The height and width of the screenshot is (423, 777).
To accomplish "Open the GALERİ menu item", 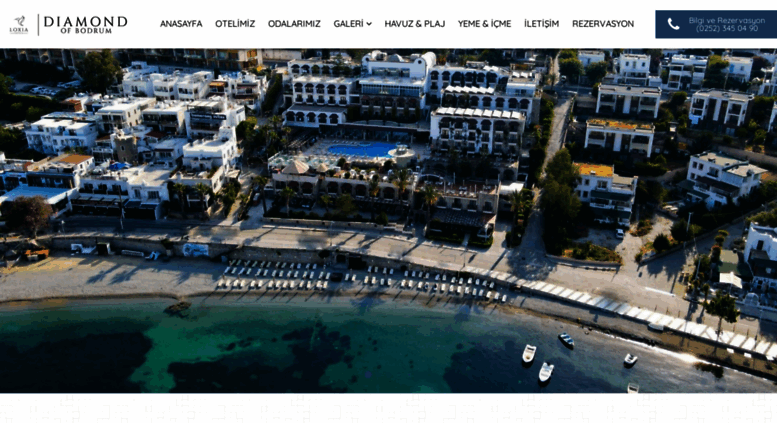I will click(348, 24).
